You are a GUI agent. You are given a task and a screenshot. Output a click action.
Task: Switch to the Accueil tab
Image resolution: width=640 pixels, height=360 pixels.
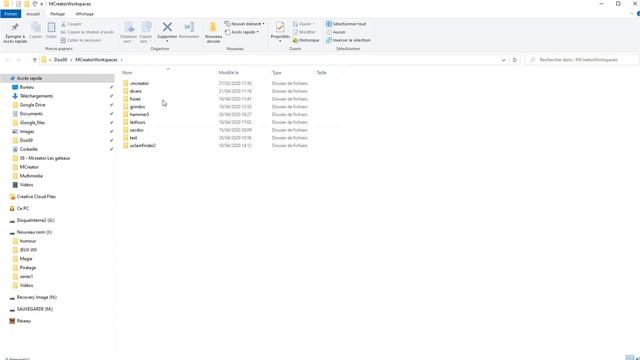pyautogui.click(x=33, y=14)
